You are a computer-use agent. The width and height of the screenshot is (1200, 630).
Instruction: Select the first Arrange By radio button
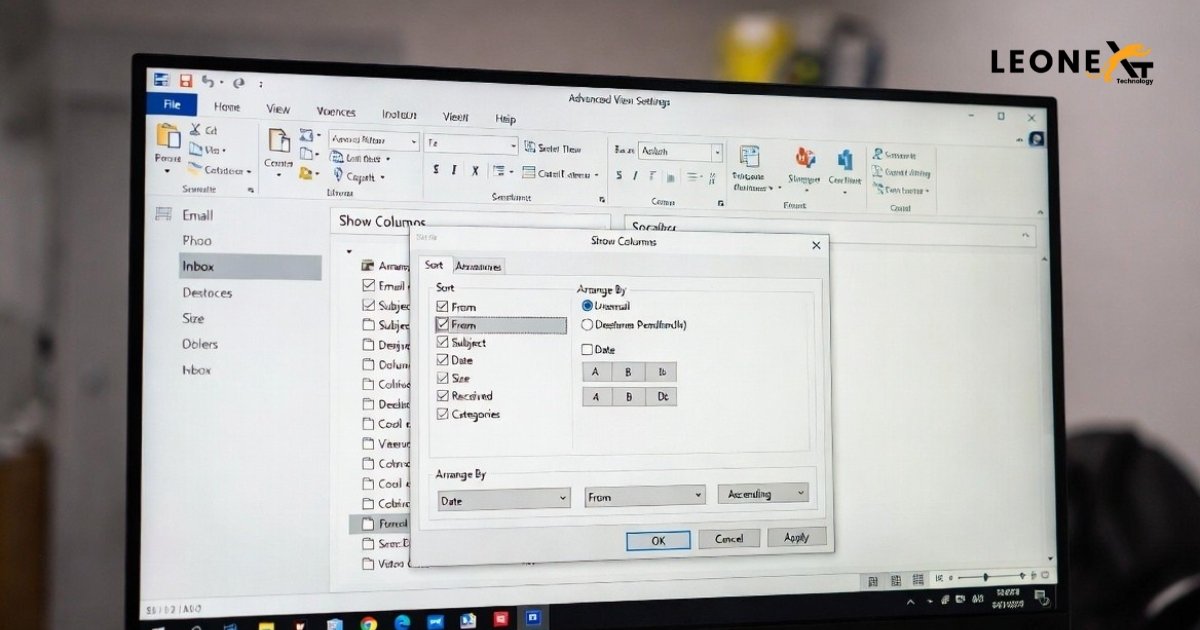click(x=587, y=306)
